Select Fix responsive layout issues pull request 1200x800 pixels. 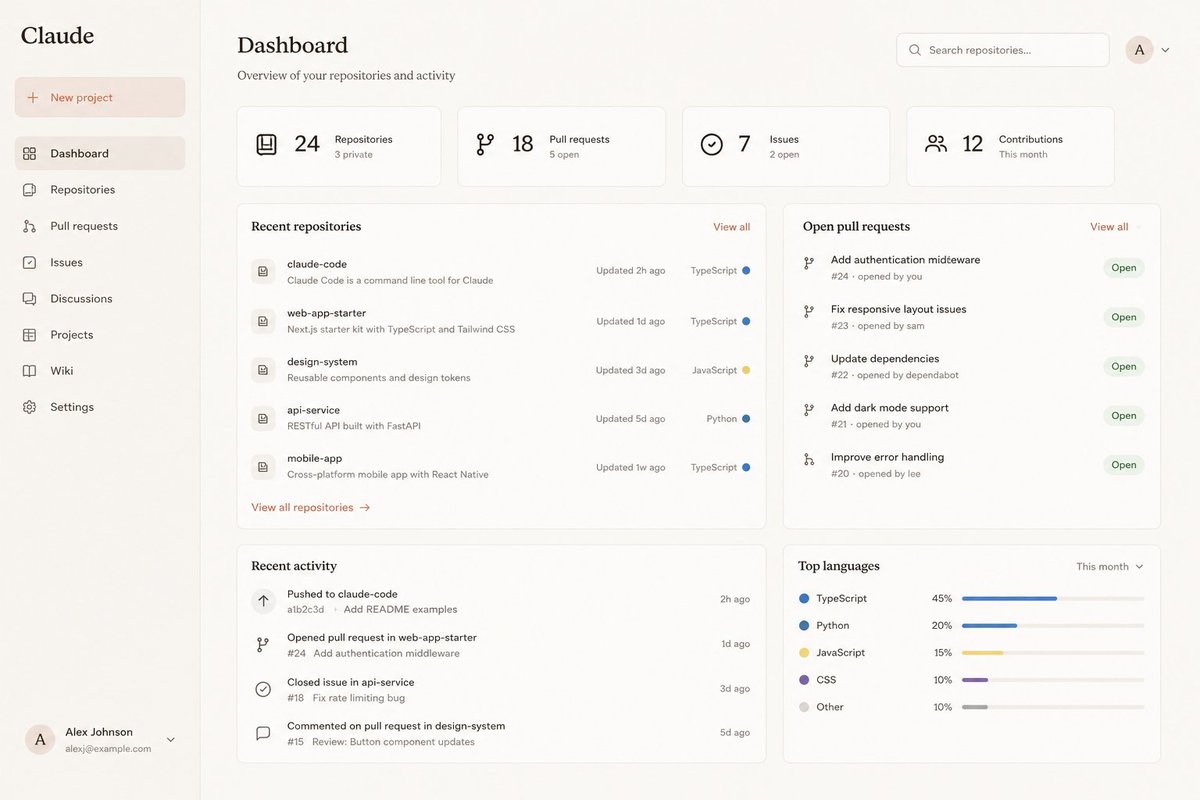click(898, 310)
